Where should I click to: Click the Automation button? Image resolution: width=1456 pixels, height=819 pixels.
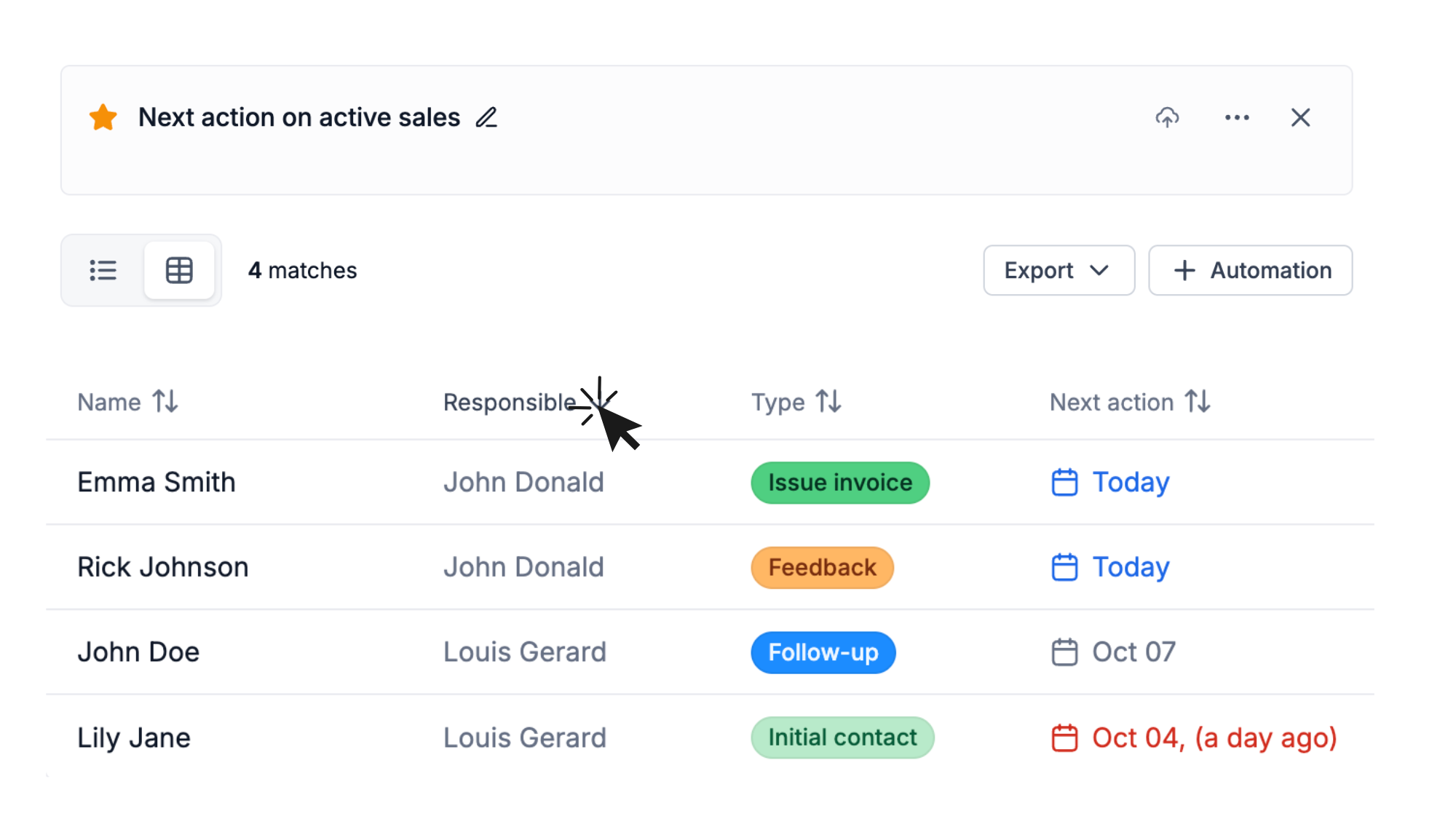tap(1250, 271)
